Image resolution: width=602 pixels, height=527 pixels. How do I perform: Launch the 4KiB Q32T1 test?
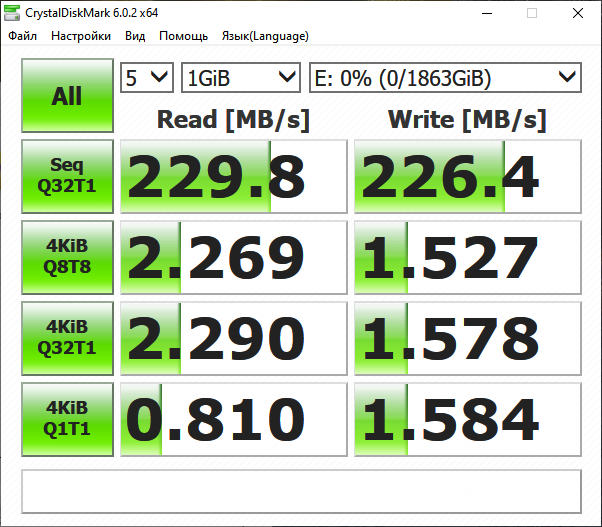[67, 338]
